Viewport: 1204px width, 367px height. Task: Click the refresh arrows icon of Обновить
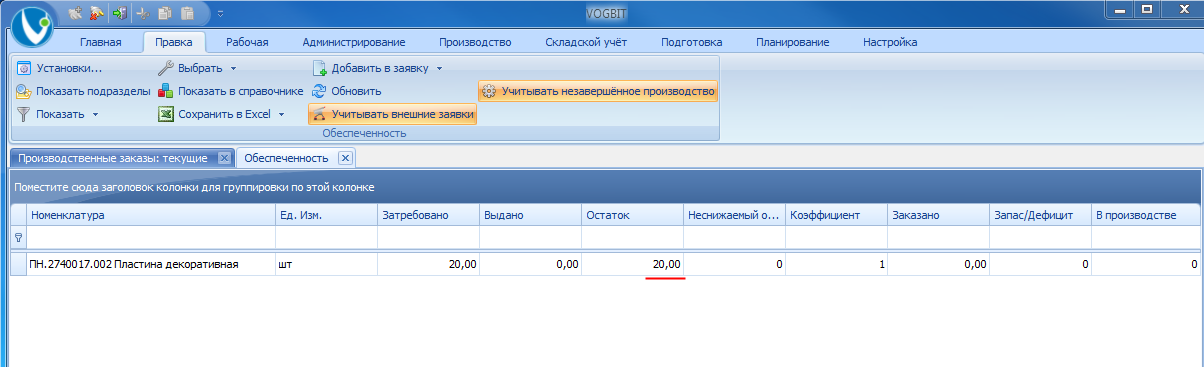coord(320,91)
